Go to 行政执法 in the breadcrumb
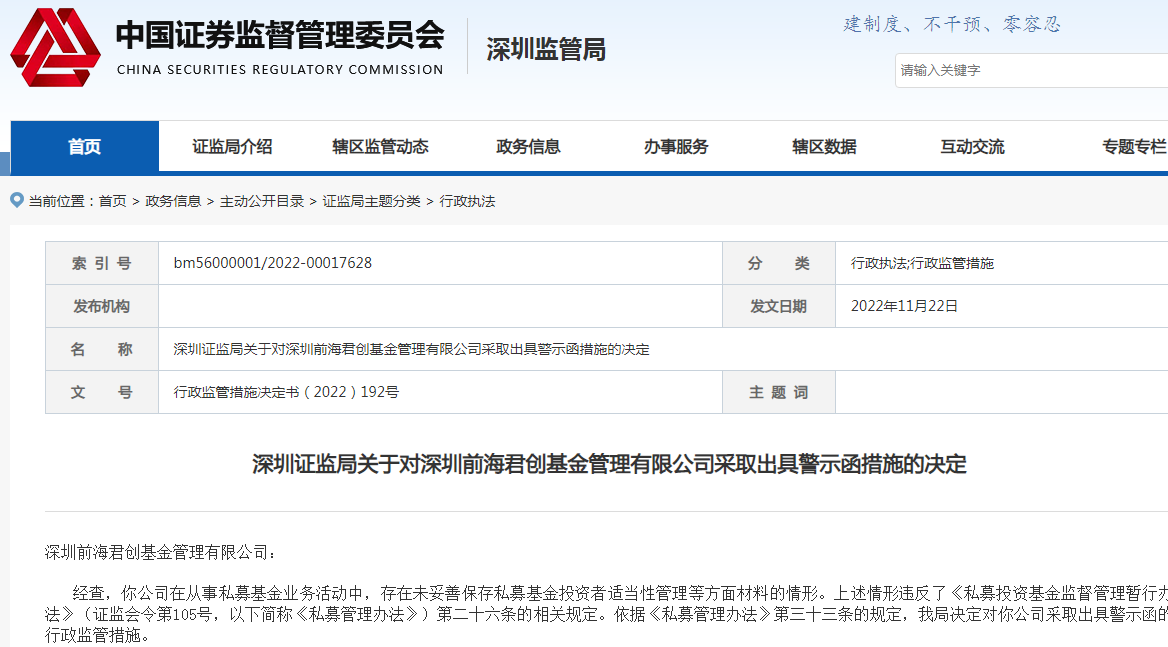 point(467,201)
